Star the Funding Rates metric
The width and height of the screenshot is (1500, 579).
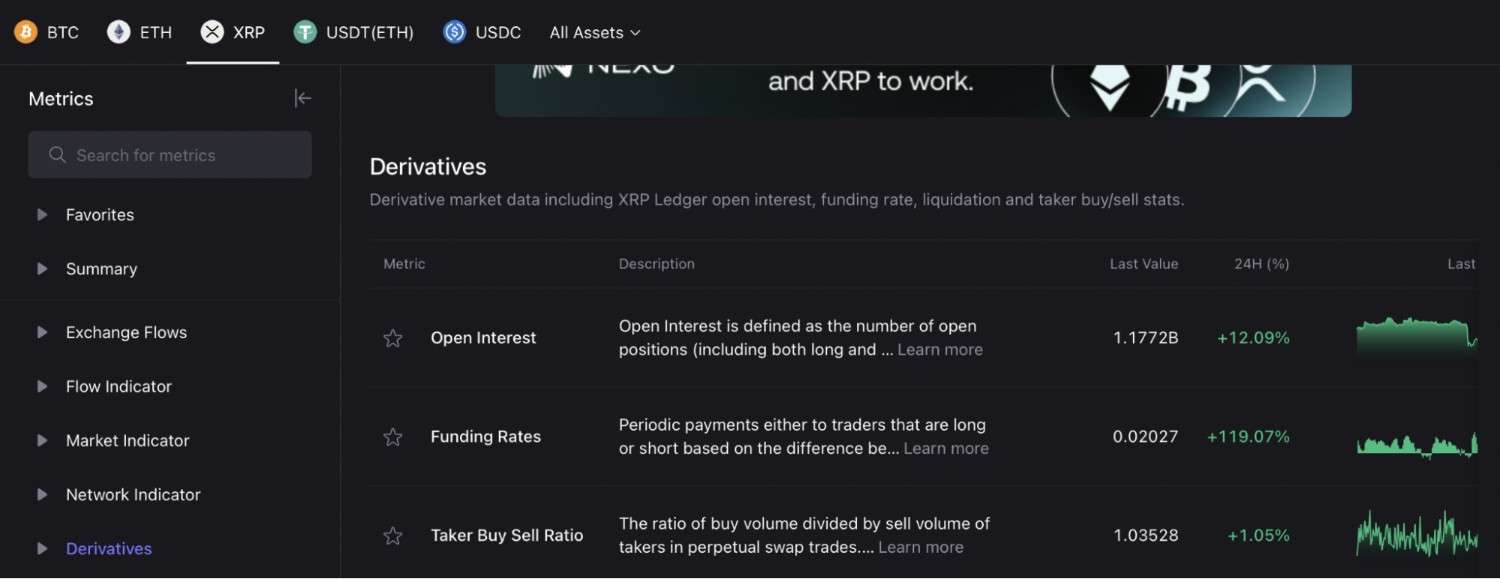coord(393,437)
